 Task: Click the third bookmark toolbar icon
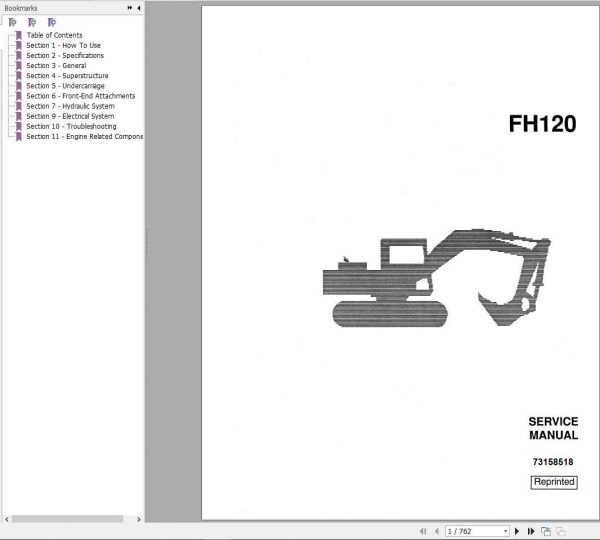pos(52,23)
